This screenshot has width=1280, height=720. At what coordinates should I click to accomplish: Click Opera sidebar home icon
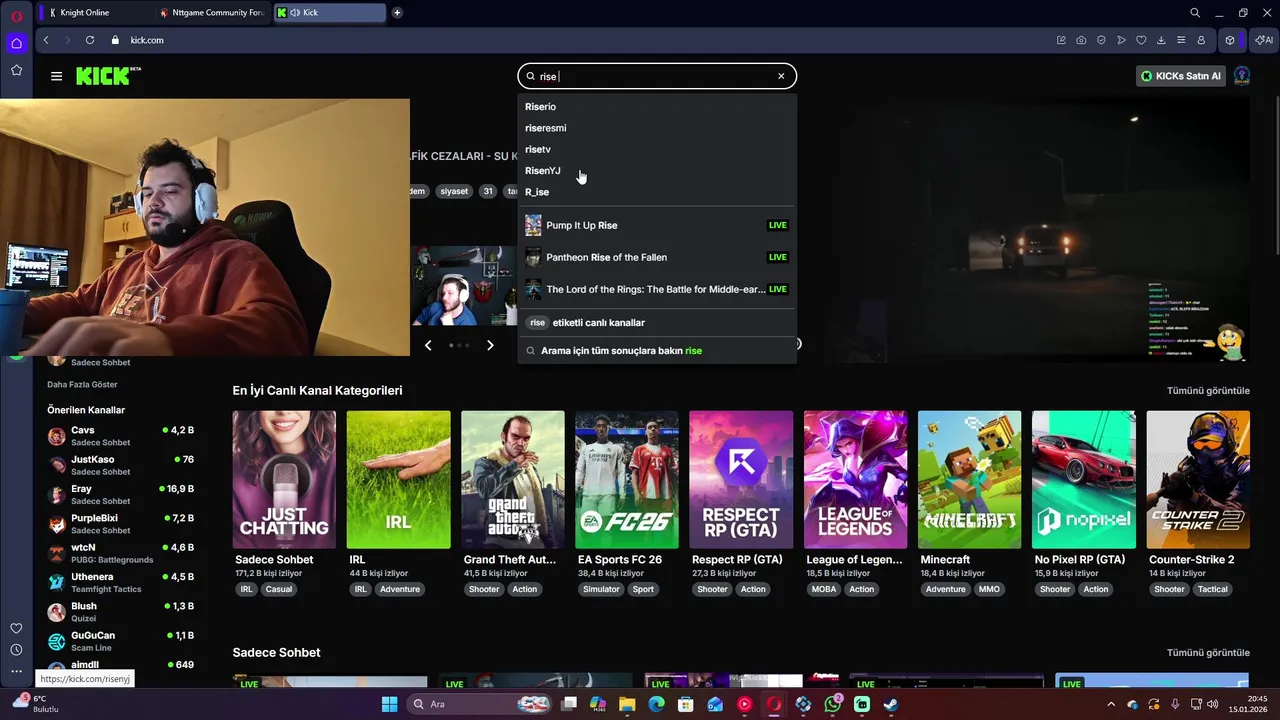tap(16, 43)
